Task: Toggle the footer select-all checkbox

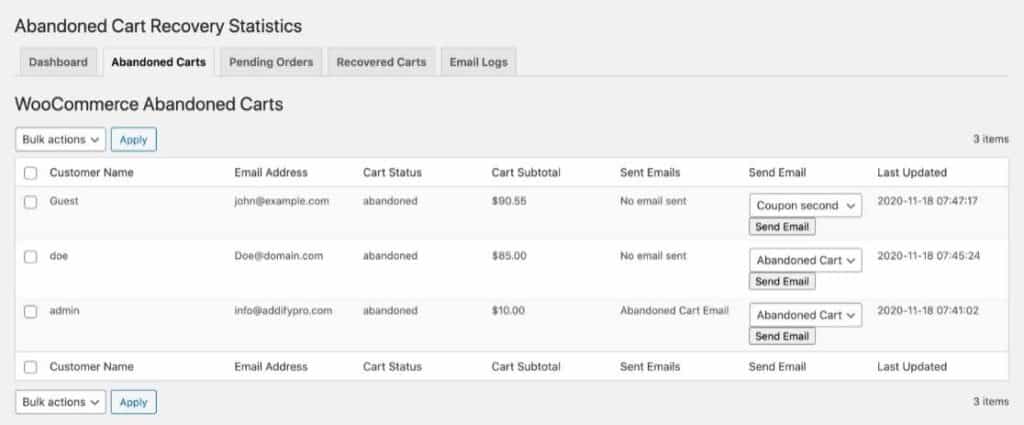Action: [31, 367]
